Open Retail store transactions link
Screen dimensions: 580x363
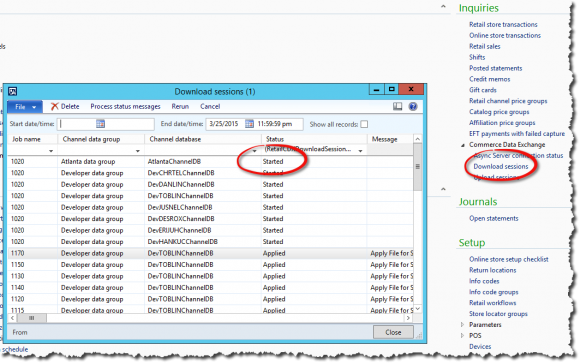coord(503,24)
